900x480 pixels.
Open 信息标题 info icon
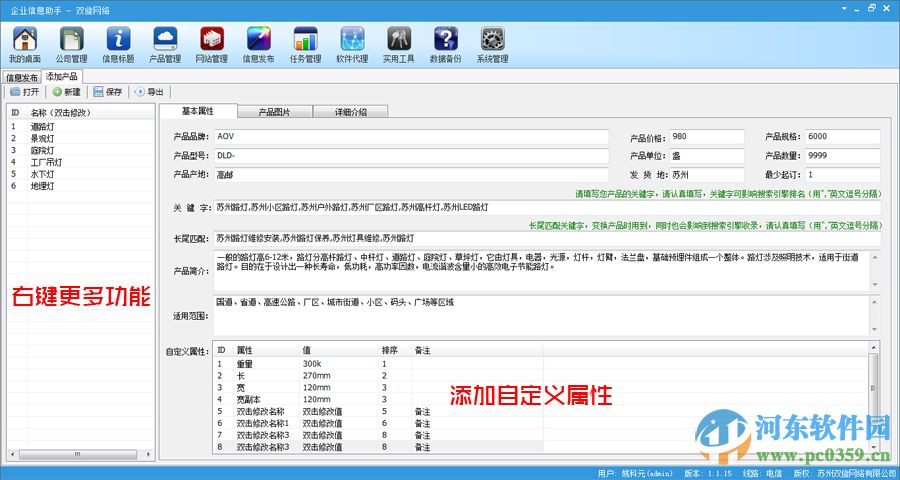(118, 44)
